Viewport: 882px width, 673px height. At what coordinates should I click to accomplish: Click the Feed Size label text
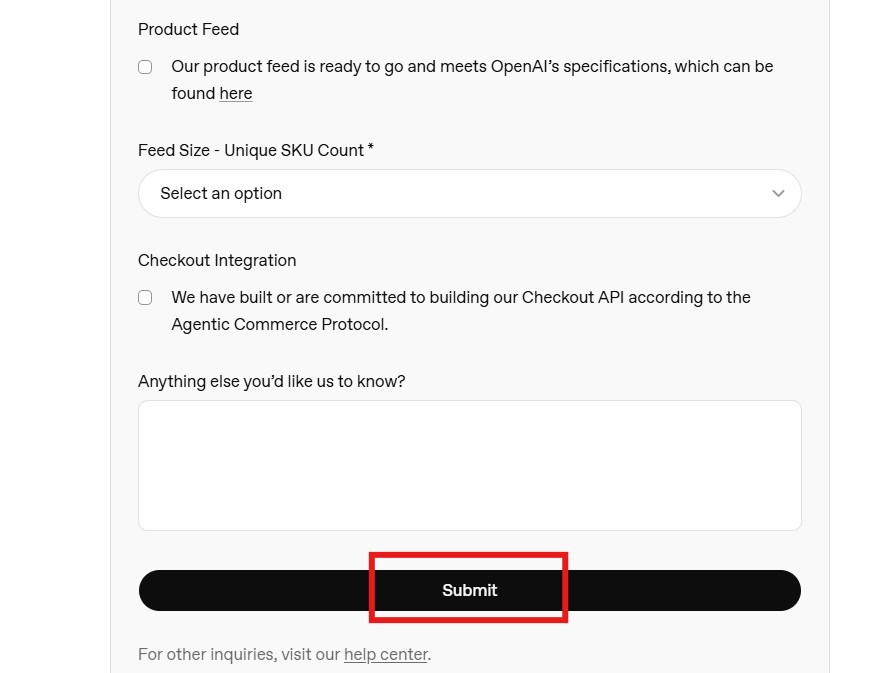[x=248, y=149]
